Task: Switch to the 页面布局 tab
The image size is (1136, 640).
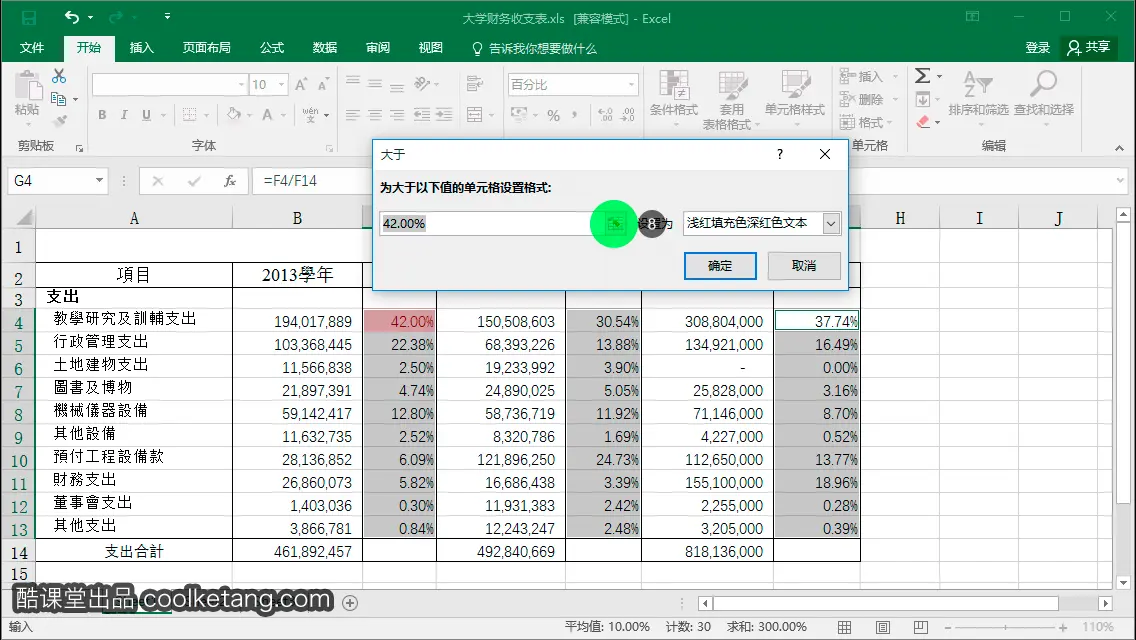Action: point(206,48)
